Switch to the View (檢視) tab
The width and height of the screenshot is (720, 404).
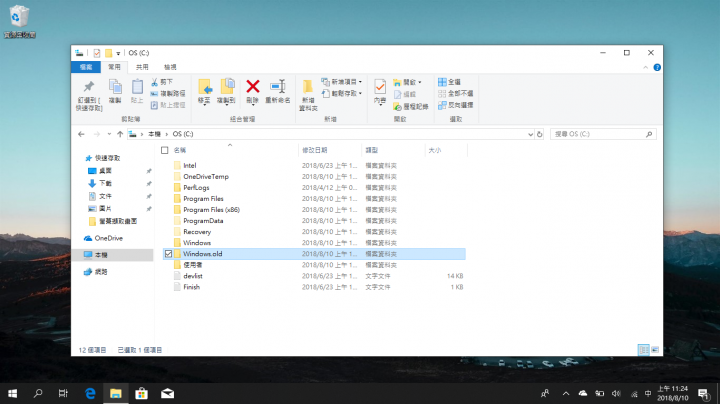(170, 67)
